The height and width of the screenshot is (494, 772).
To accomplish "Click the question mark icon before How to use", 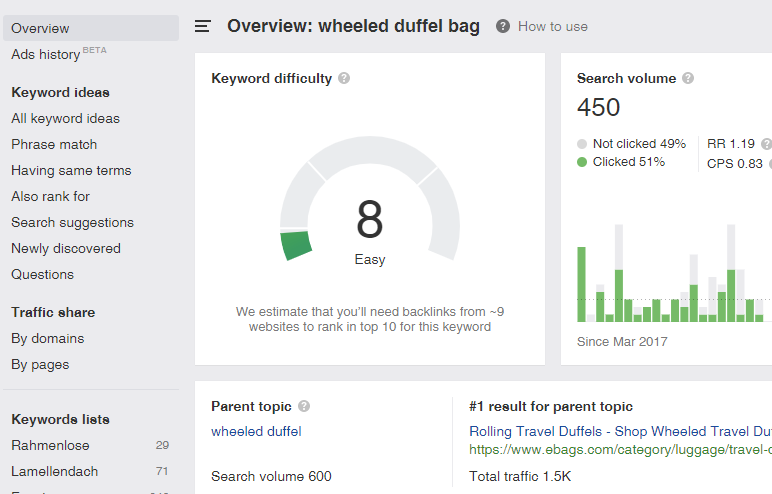I will [503, 27].
